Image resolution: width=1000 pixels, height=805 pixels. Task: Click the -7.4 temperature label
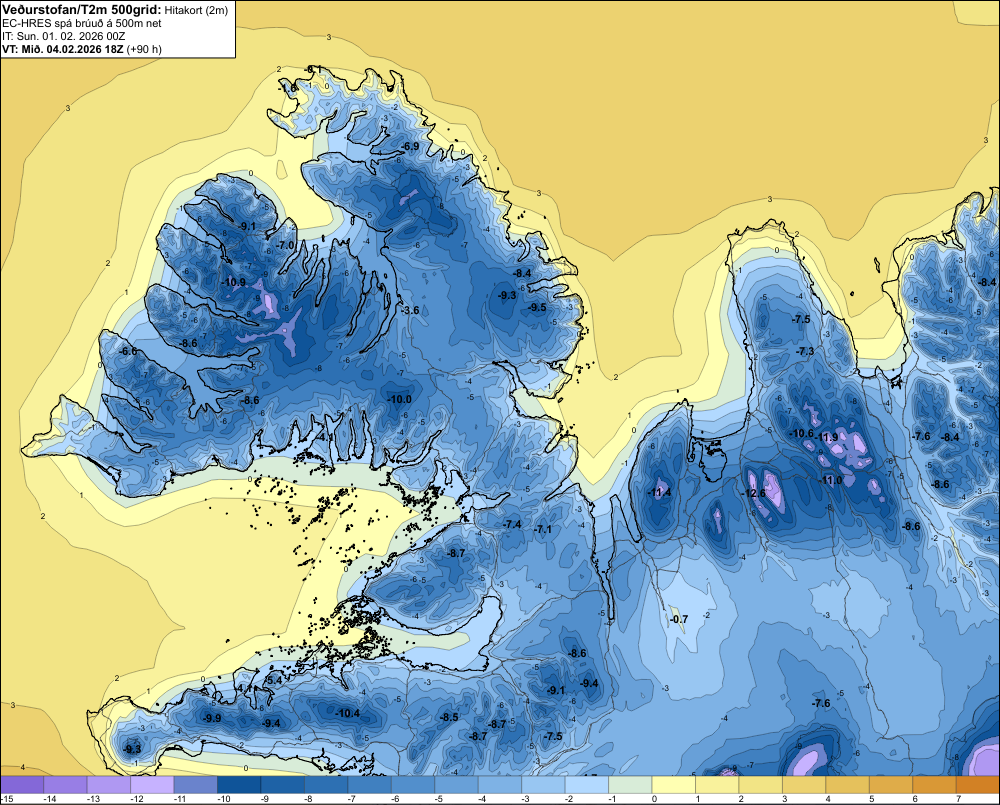[512, 524]
